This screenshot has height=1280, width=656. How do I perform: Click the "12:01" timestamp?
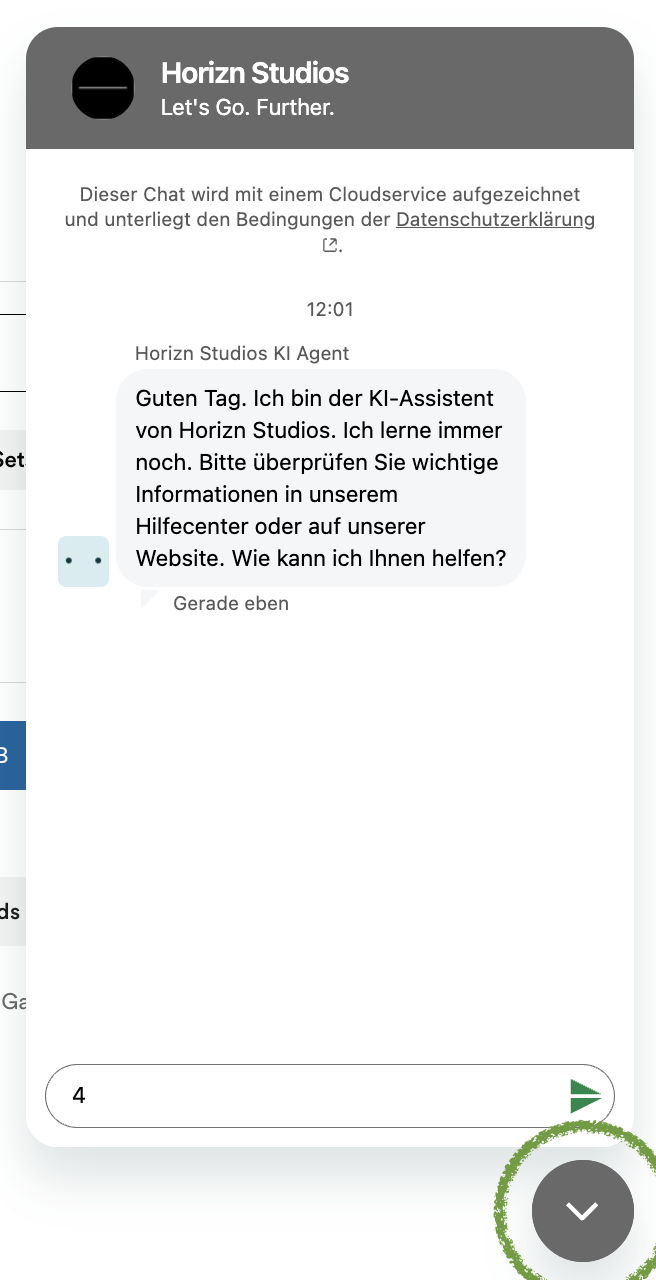point(330,309)
